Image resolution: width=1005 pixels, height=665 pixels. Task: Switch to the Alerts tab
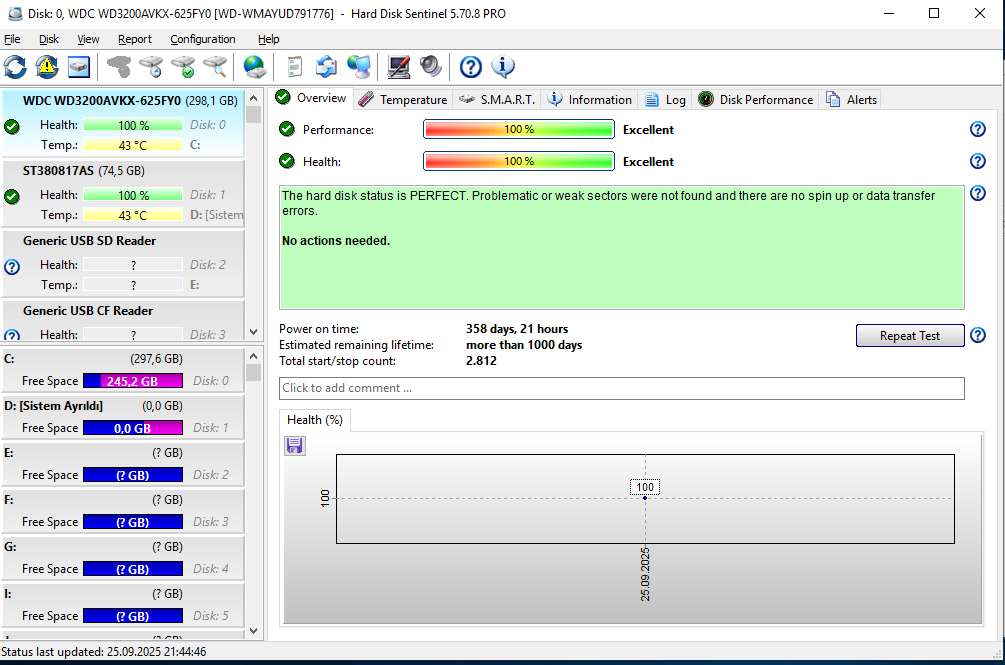[x=852, y=99]
